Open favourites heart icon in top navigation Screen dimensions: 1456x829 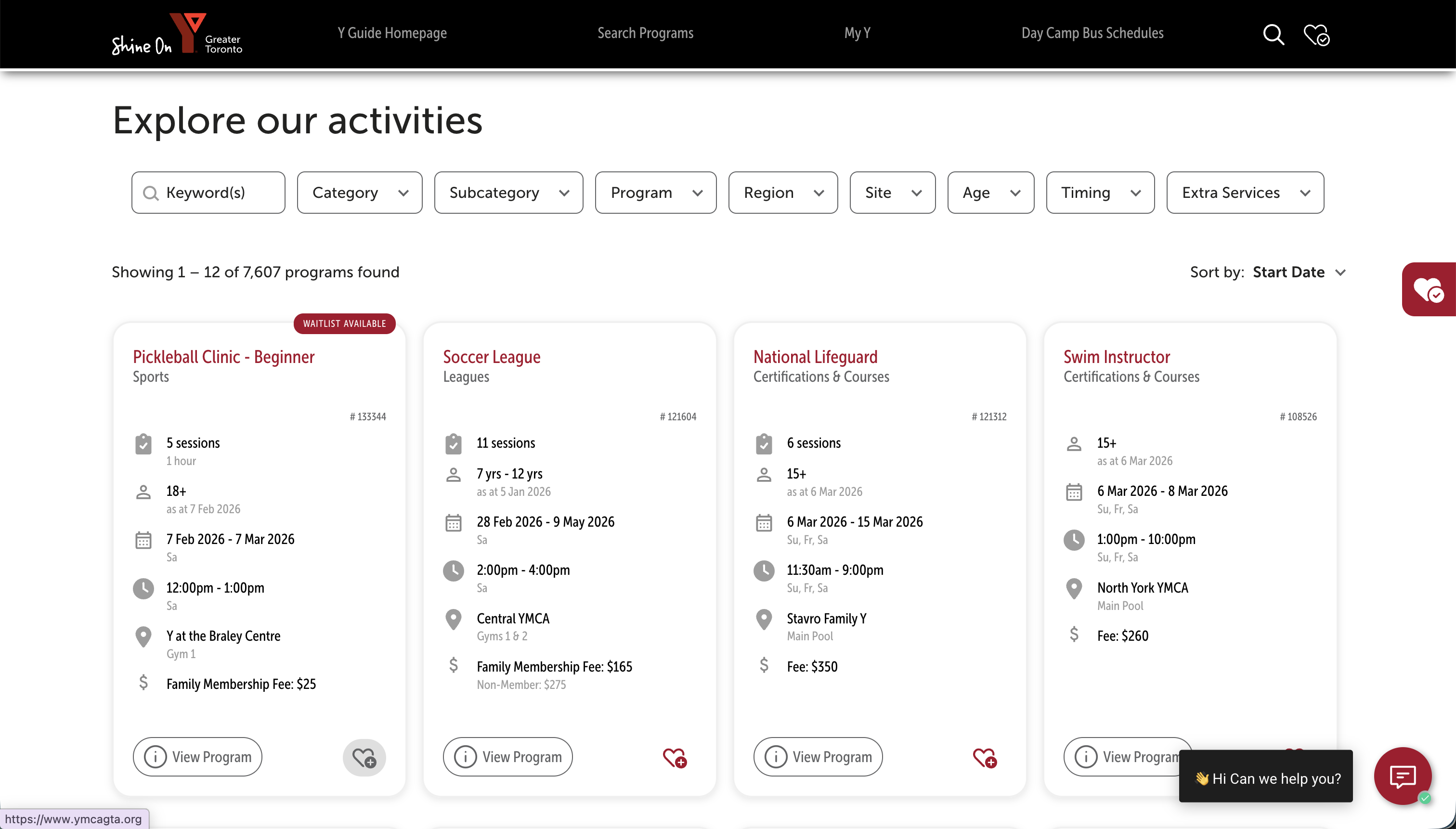click(x=1316, y=35)
